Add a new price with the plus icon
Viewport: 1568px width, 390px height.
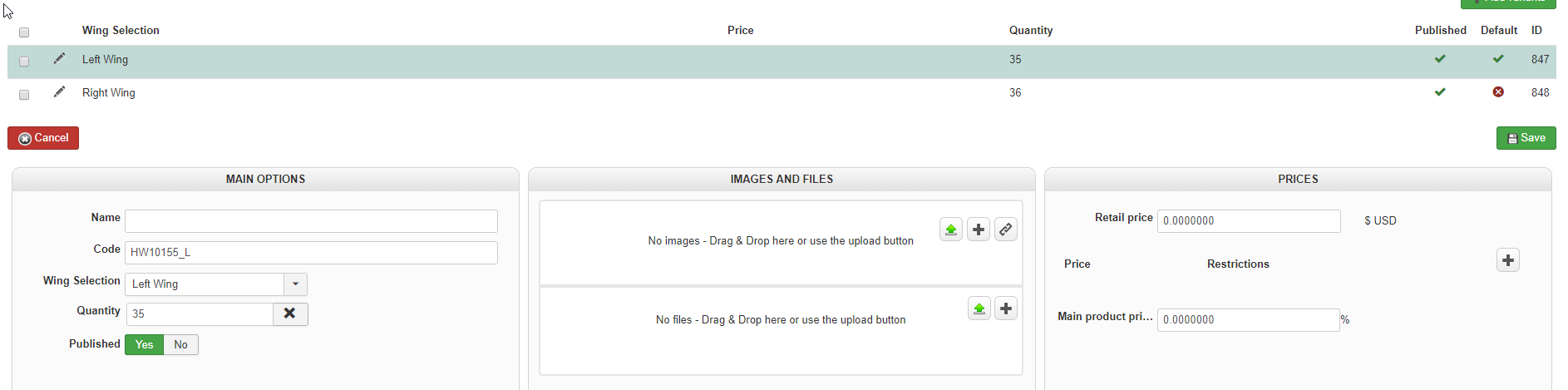pyautogui.click(x=1508, y=260)
